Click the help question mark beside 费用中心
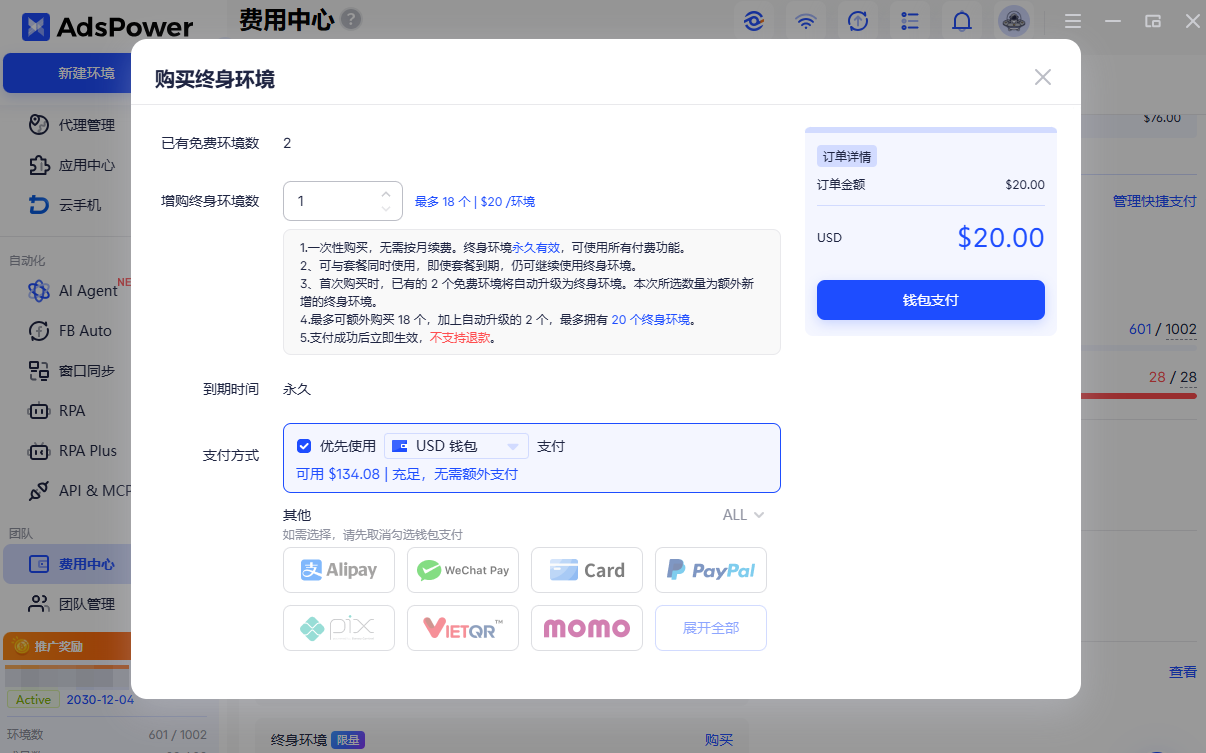The image size is (1206, 753). [351, 20]
